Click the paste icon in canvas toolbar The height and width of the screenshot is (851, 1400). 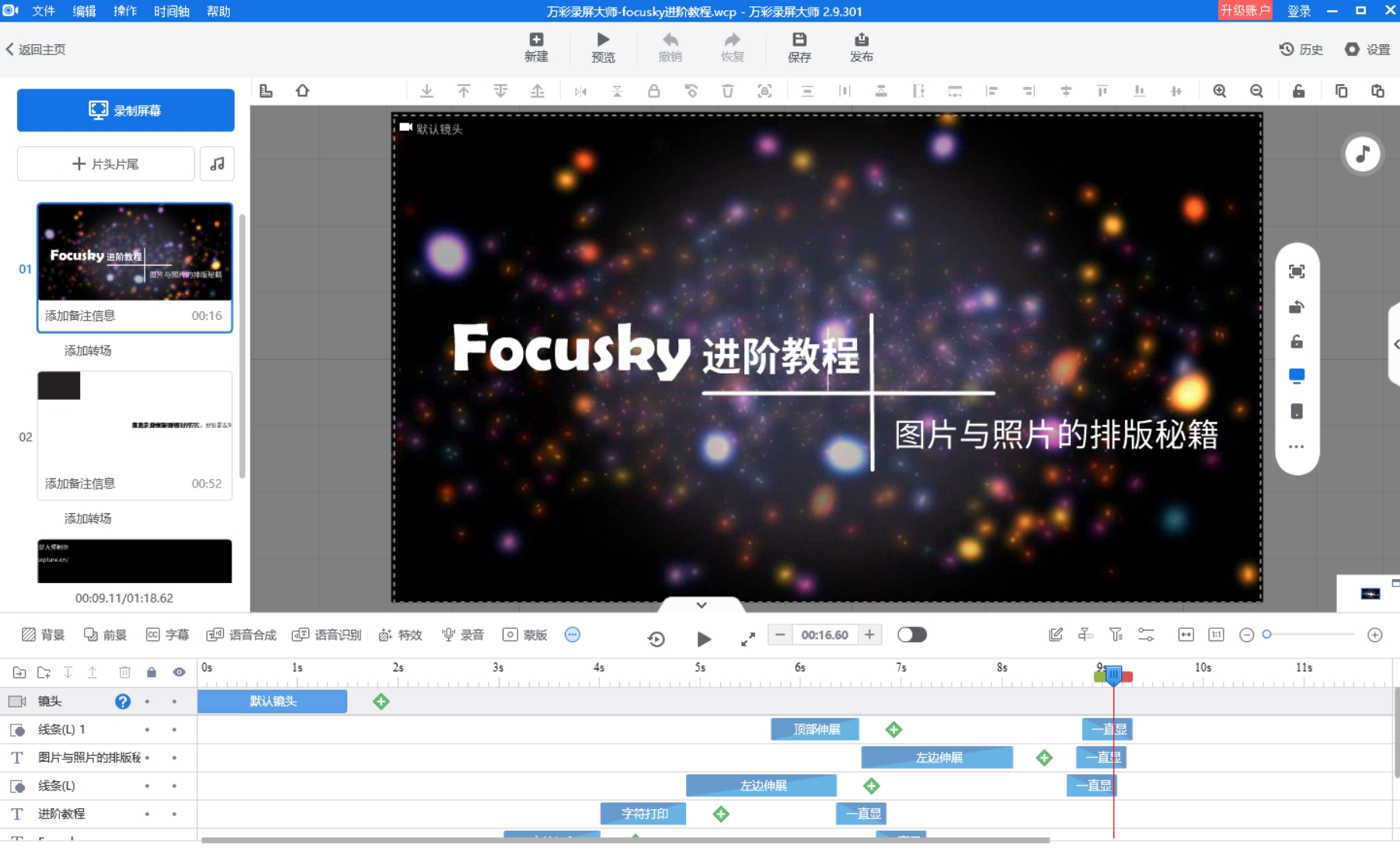1377,91
